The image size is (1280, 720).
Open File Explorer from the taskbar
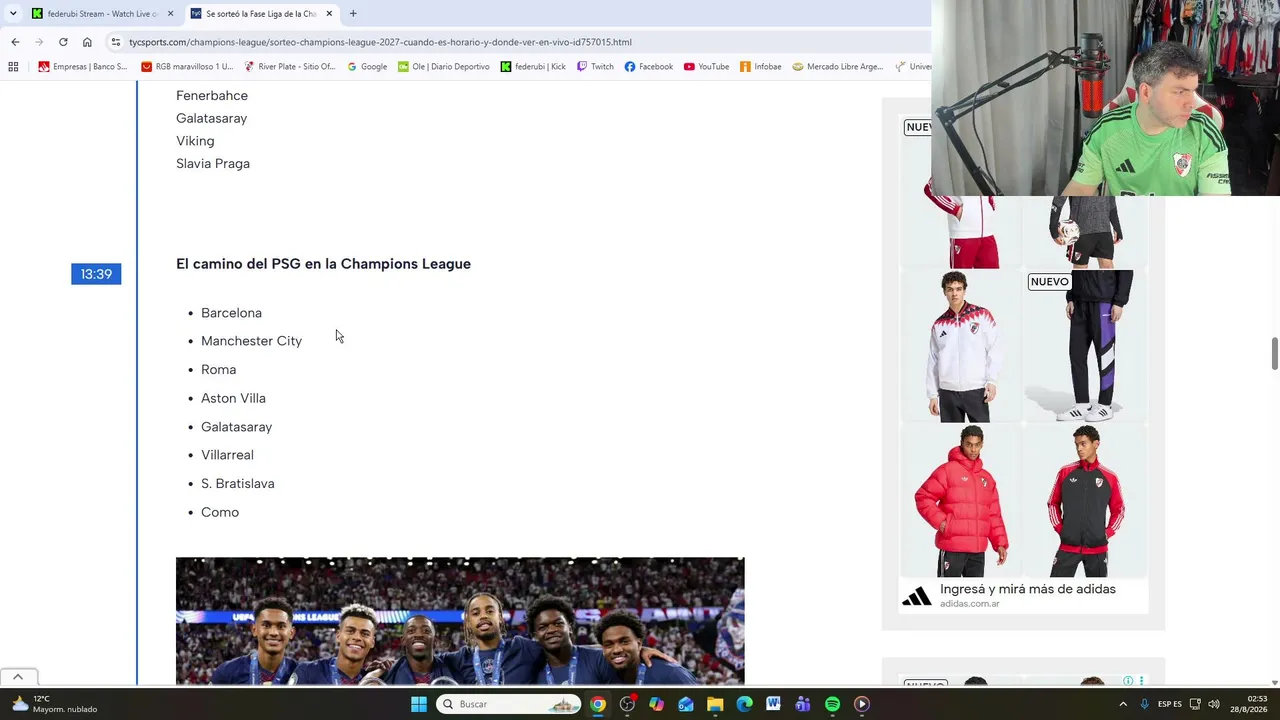715,704
